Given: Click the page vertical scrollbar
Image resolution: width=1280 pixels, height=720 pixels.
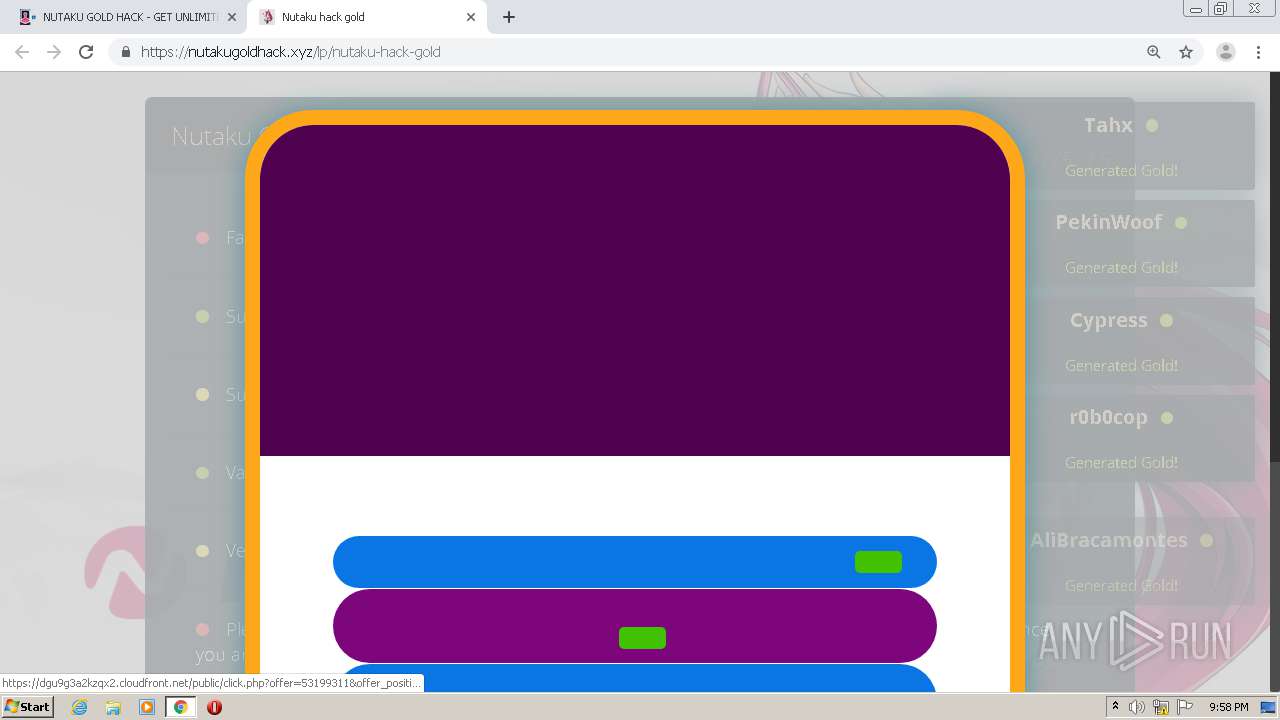Looking at the screenshot, I should 1275,381.
